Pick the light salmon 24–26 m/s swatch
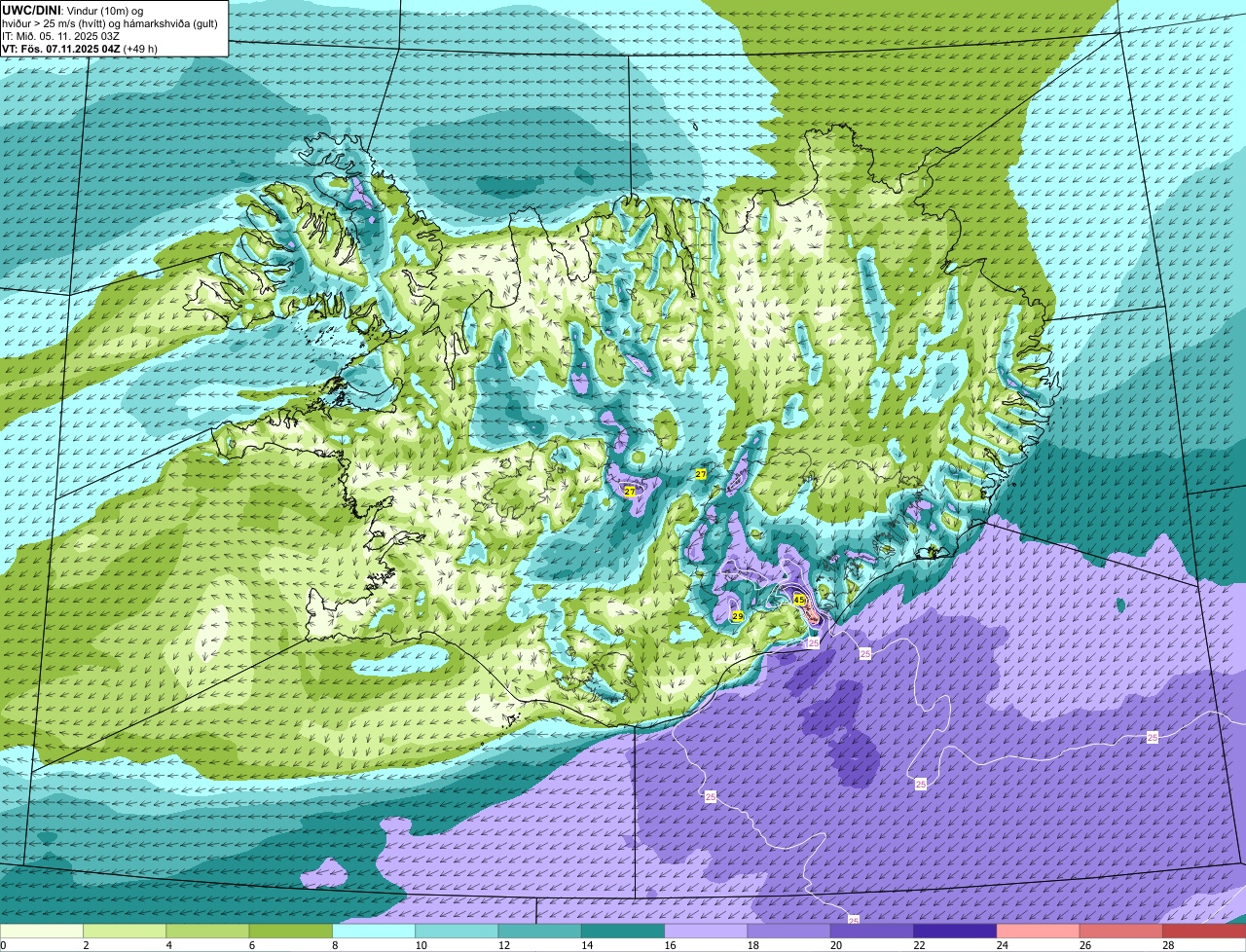Image resolution: width=1246 pixels, height=952 pixels. (x=1039, y=931)
